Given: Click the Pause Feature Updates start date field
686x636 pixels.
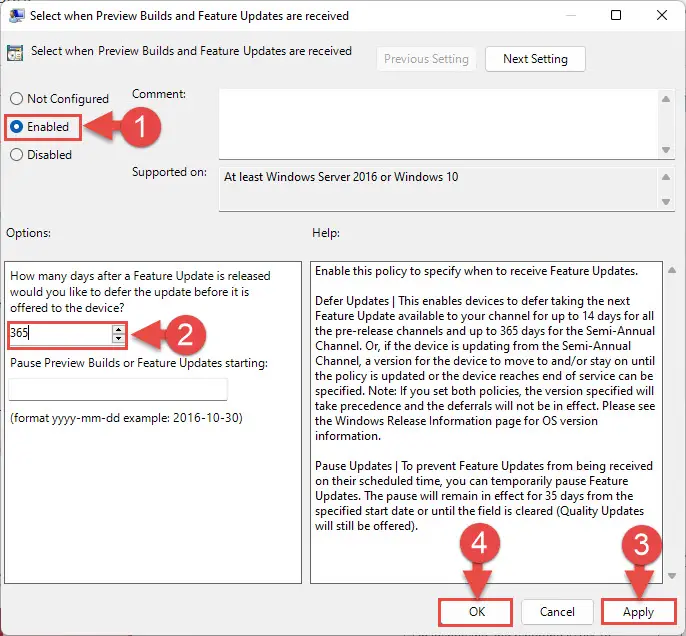Looking at the screenshot, I should (x=118, y=389).
